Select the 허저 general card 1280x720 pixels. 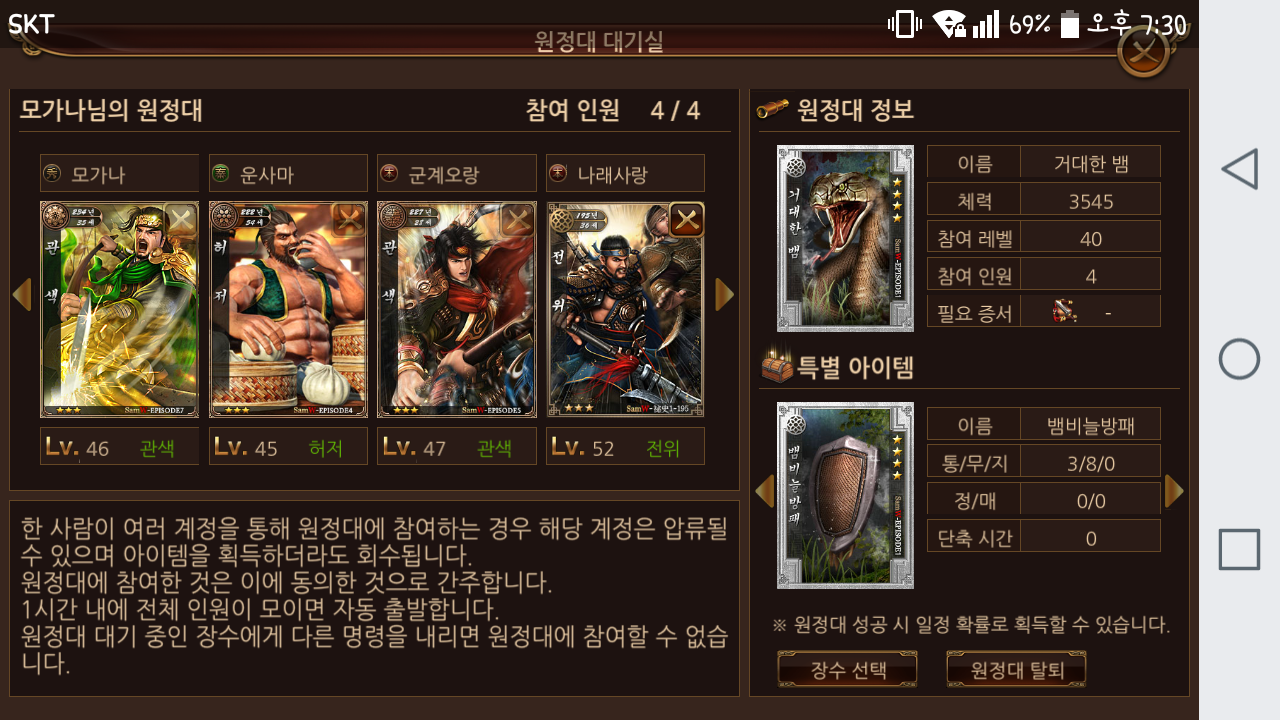288,310
